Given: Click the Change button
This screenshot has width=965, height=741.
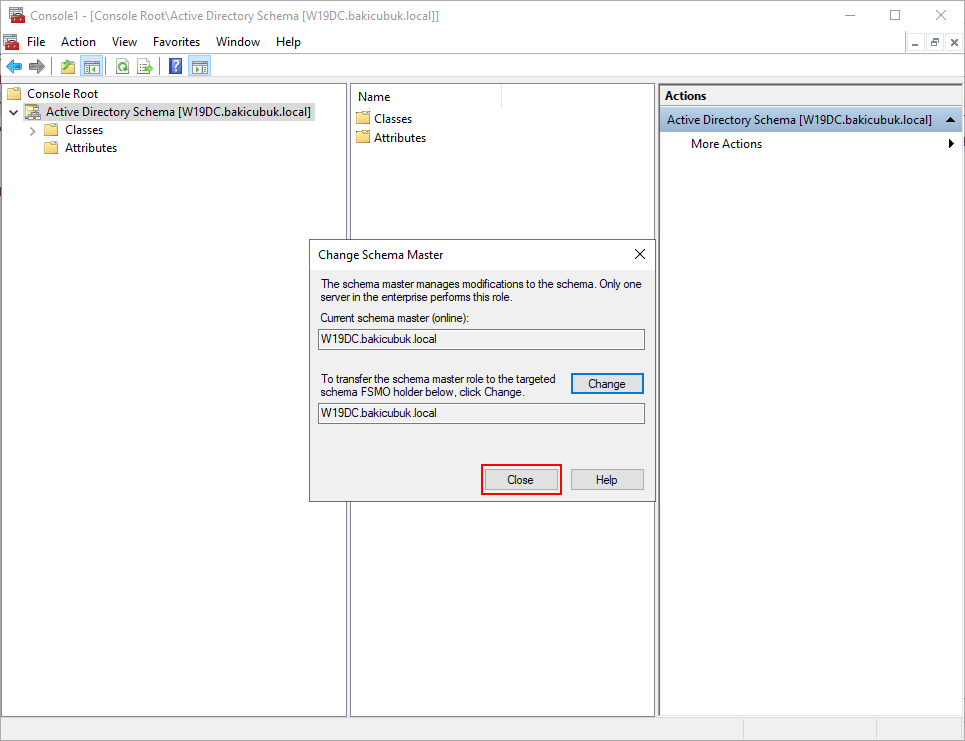Looking at the screenshot, I should click(x=607, y=383).
